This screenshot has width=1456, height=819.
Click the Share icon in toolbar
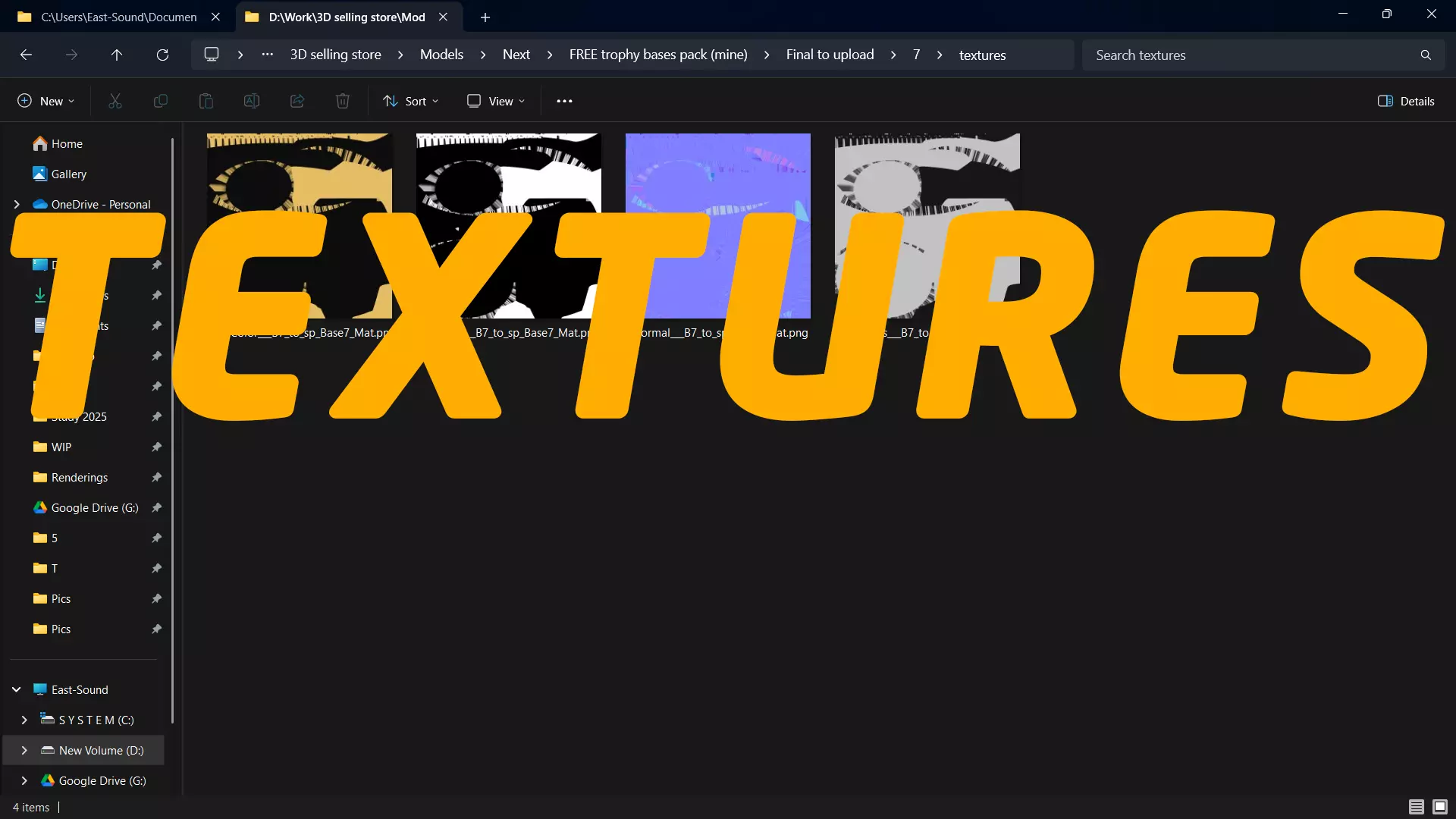coord(297,101)
